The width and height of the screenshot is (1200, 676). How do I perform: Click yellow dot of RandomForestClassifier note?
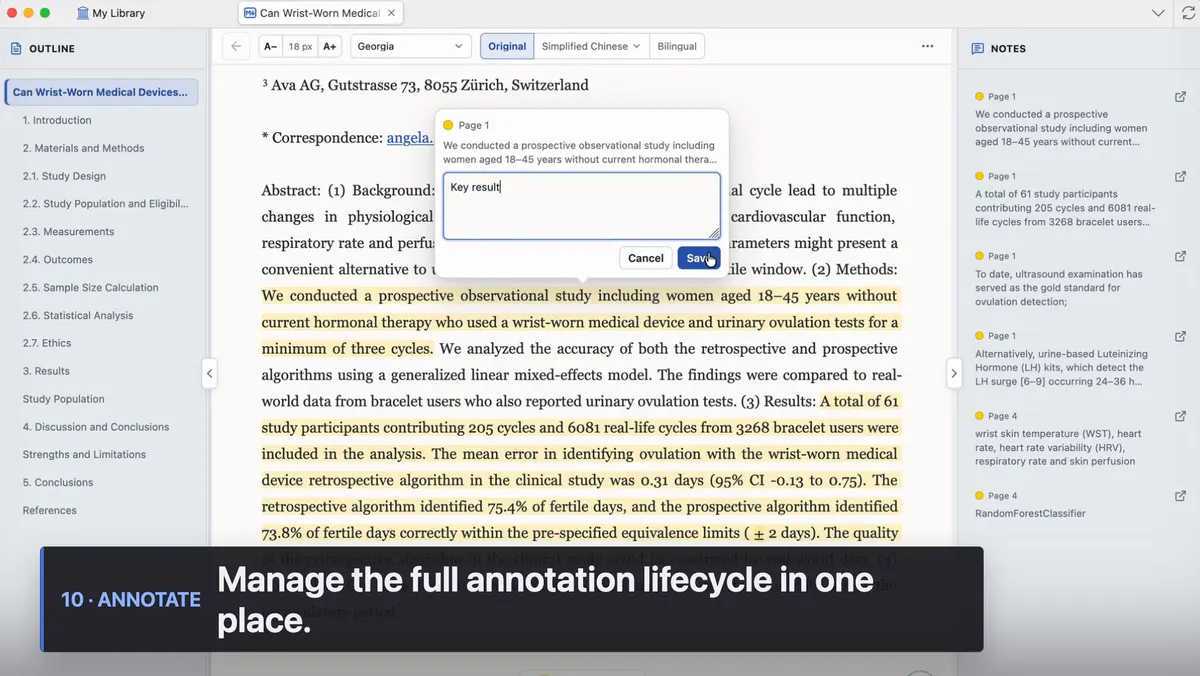(980, 496)
